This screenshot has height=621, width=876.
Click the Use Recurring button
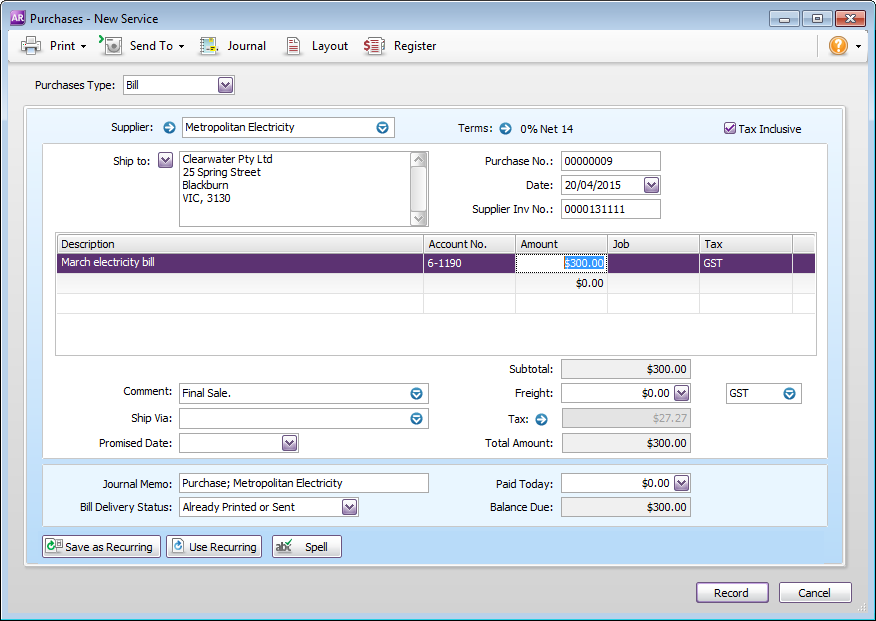point(214,547)
